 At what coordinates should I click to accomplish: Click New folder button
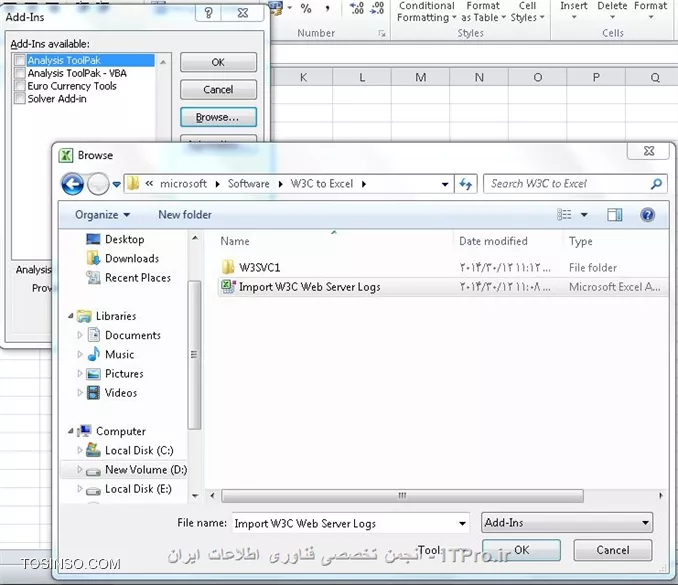point(185,215)
